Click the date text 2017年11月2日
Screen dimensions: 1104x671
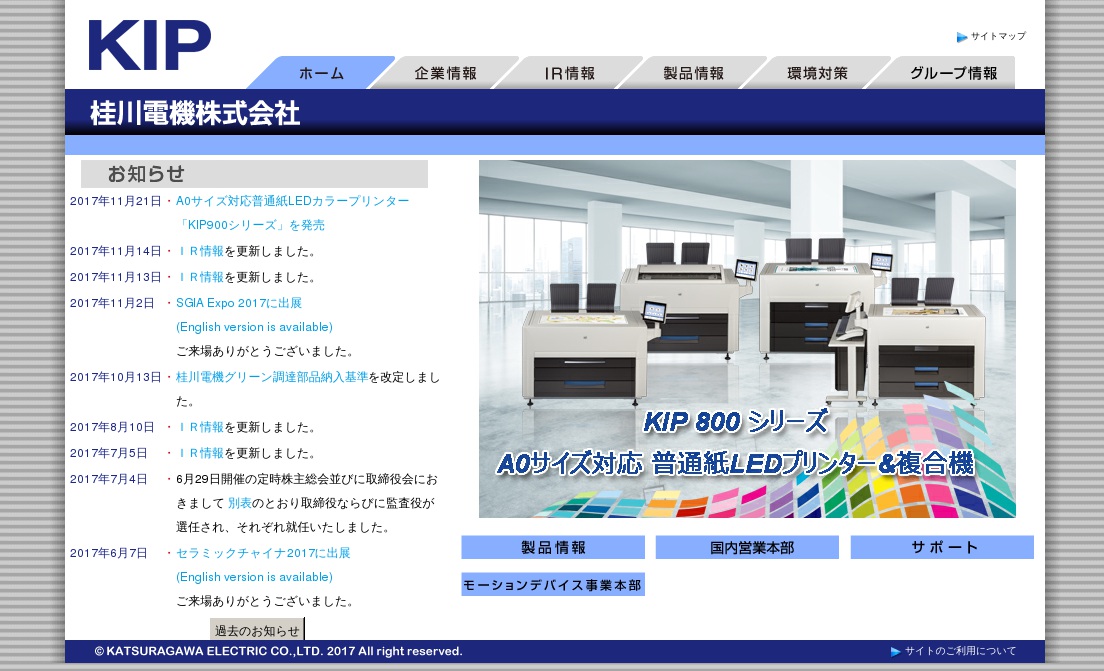(x=112, y=303)
